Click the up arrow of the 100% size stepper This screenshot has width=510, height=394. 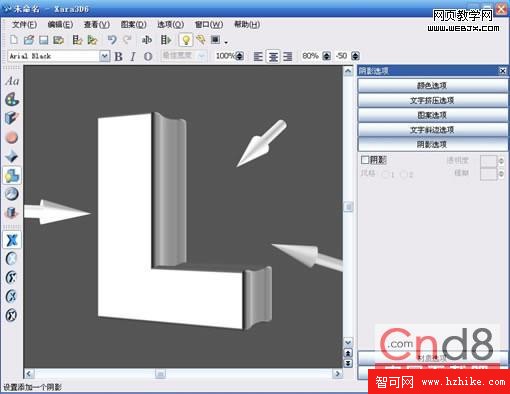point(240,53)
